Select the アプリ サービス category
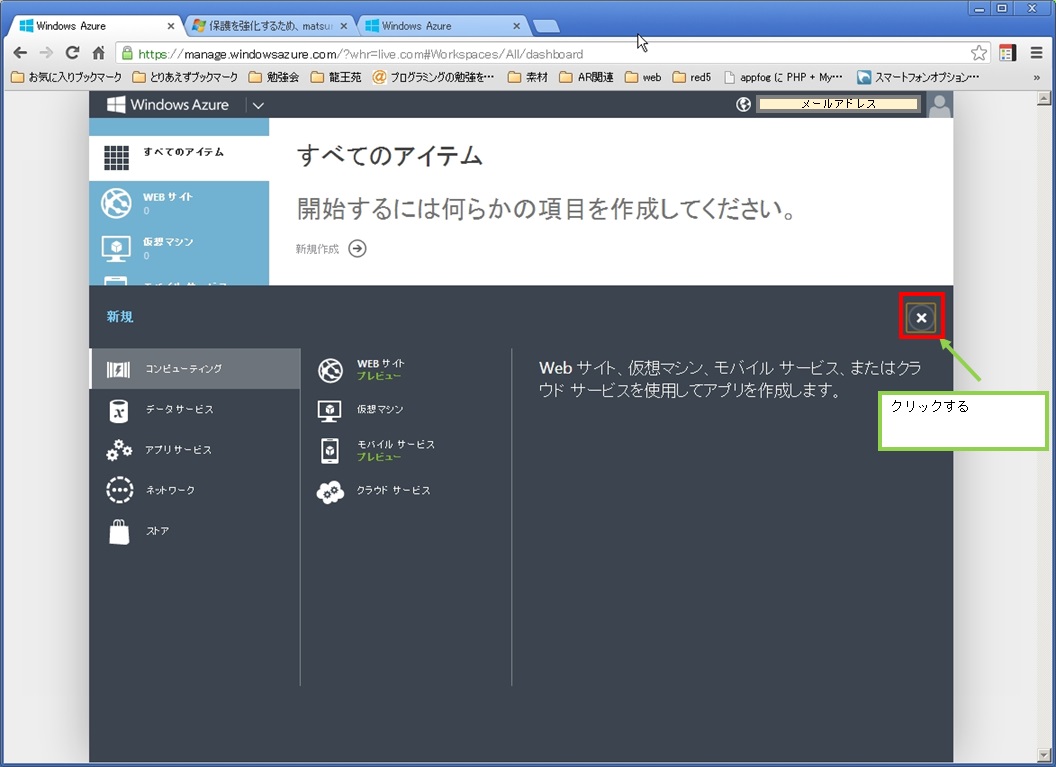This screenshot has width=1056, height=767. point(195,450)
